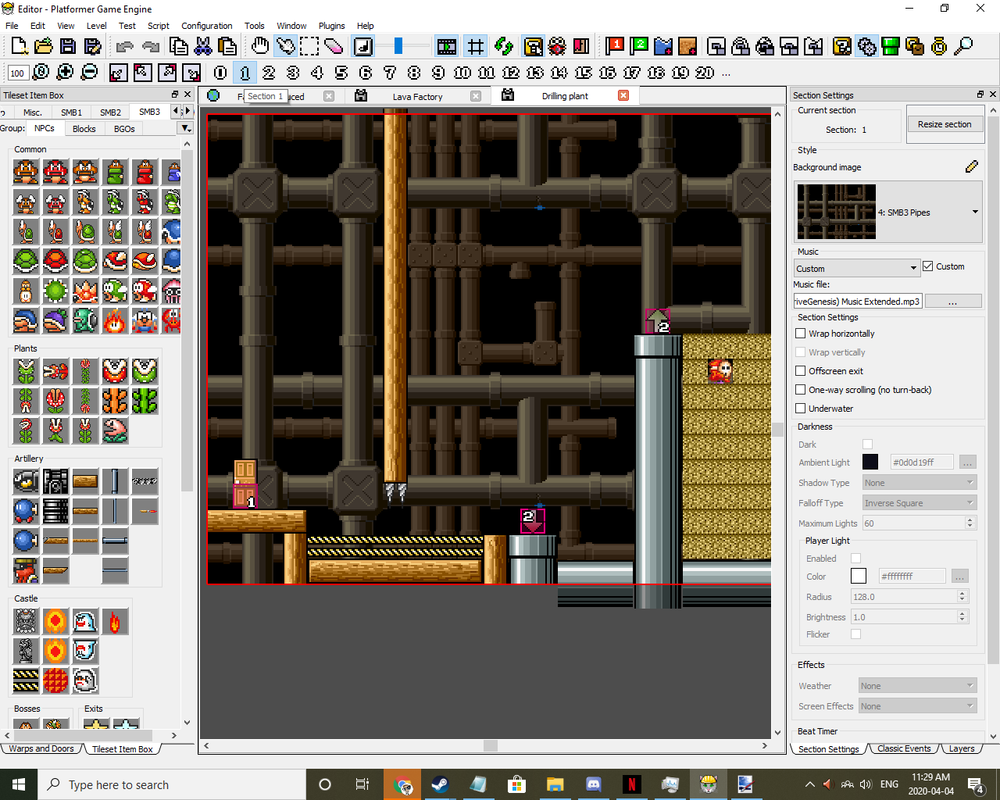Expand tileset group dropdown arrow
The height and width of the screenshot is (800, 1000).
coord(185,128)
